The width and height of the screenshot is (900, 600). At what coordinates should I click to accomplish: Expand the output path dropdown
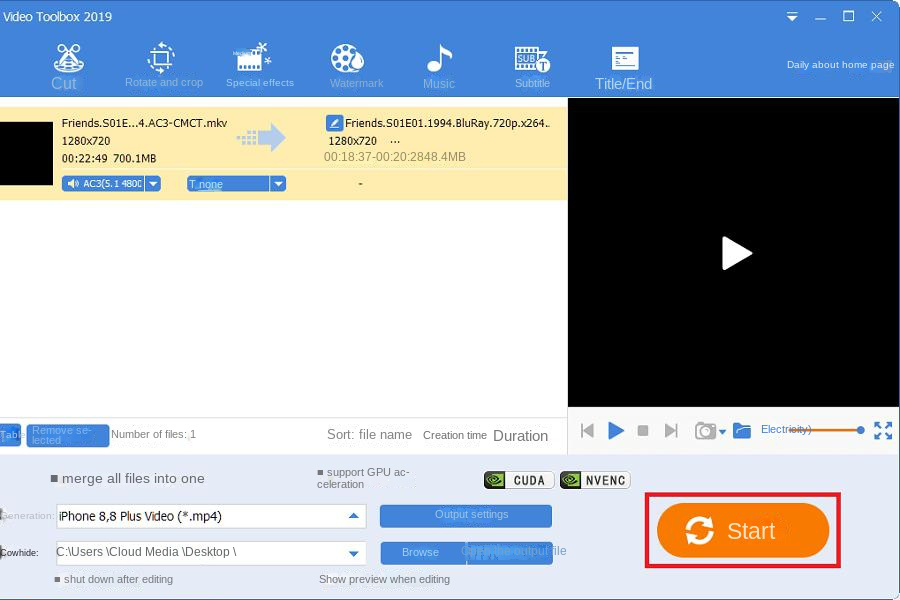[x=354, y=553]
